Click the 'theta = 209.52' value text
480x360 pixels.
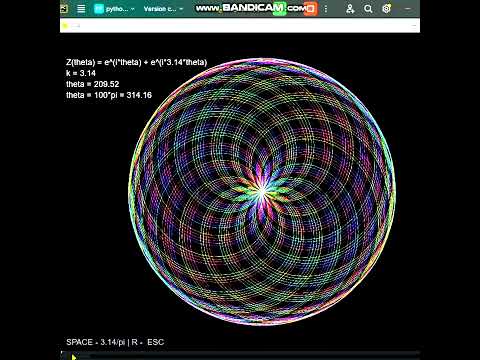coord(93,84)
